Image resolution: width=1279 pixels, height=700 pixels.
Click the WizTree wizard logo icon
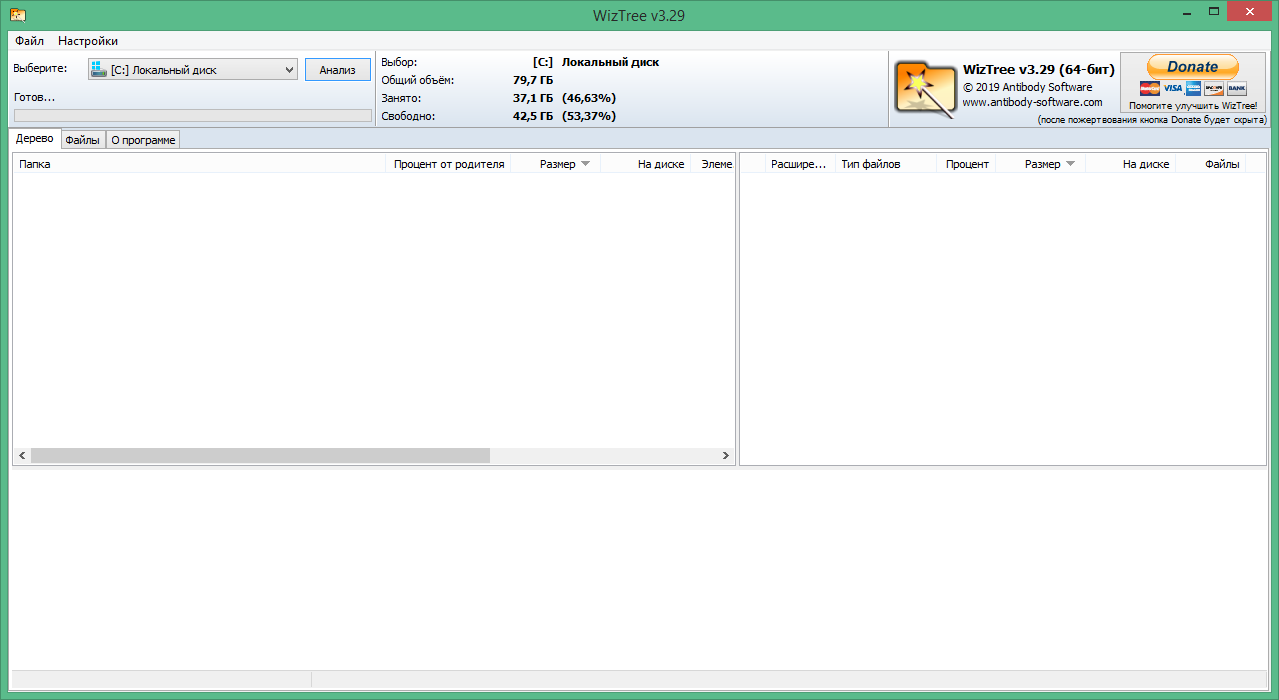click(924, 88)
